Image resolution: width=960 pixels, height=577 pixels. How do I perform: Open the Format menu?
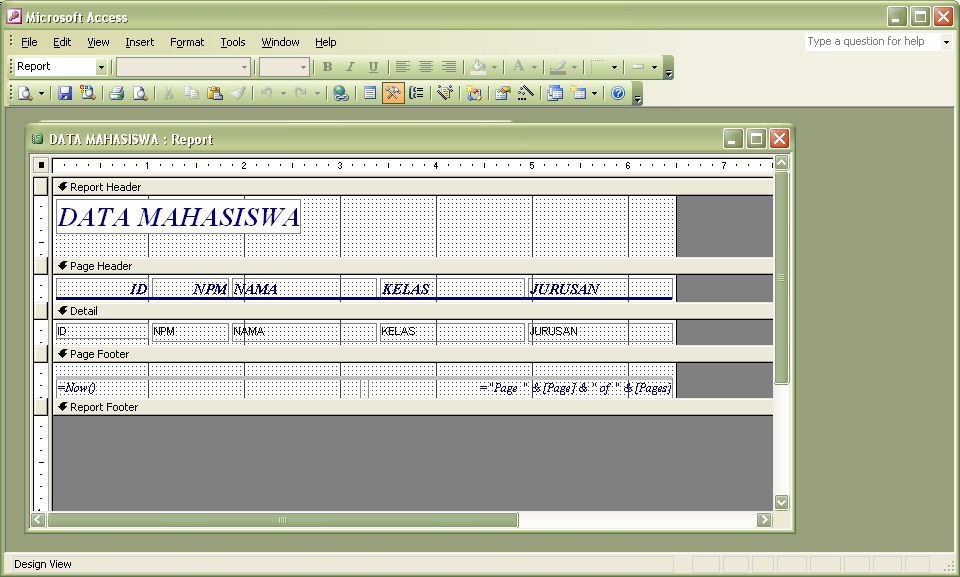[x=187, y=42]
